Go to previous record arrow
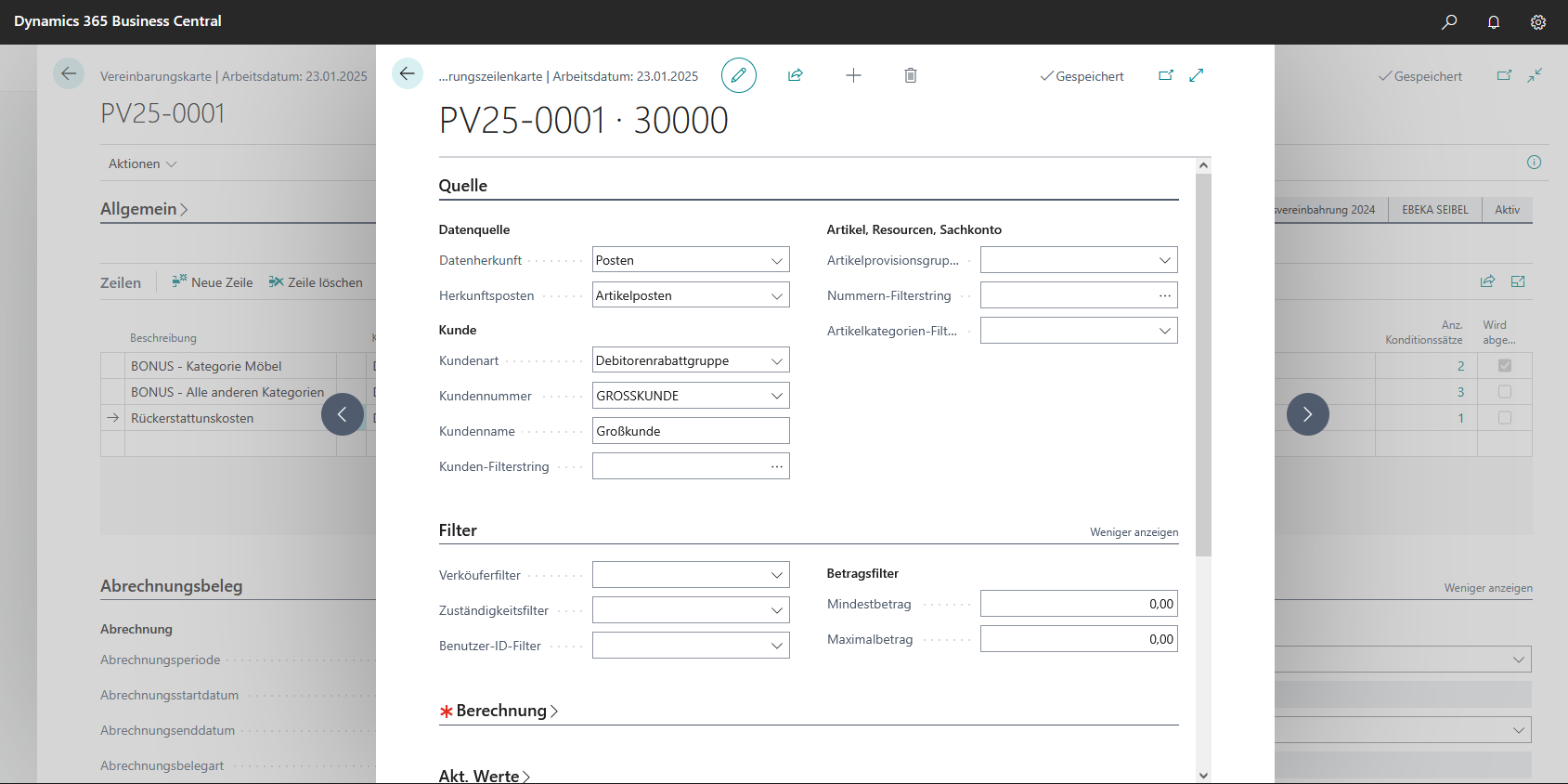The image size is (1568, 784). point(343,414)
